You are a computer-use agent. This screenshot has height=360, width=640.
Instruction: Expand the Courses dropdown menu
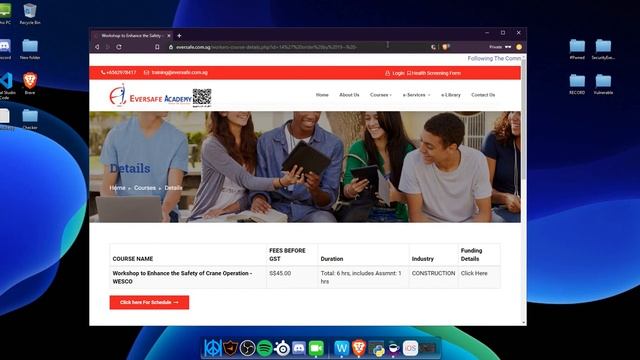pos(381,95)
